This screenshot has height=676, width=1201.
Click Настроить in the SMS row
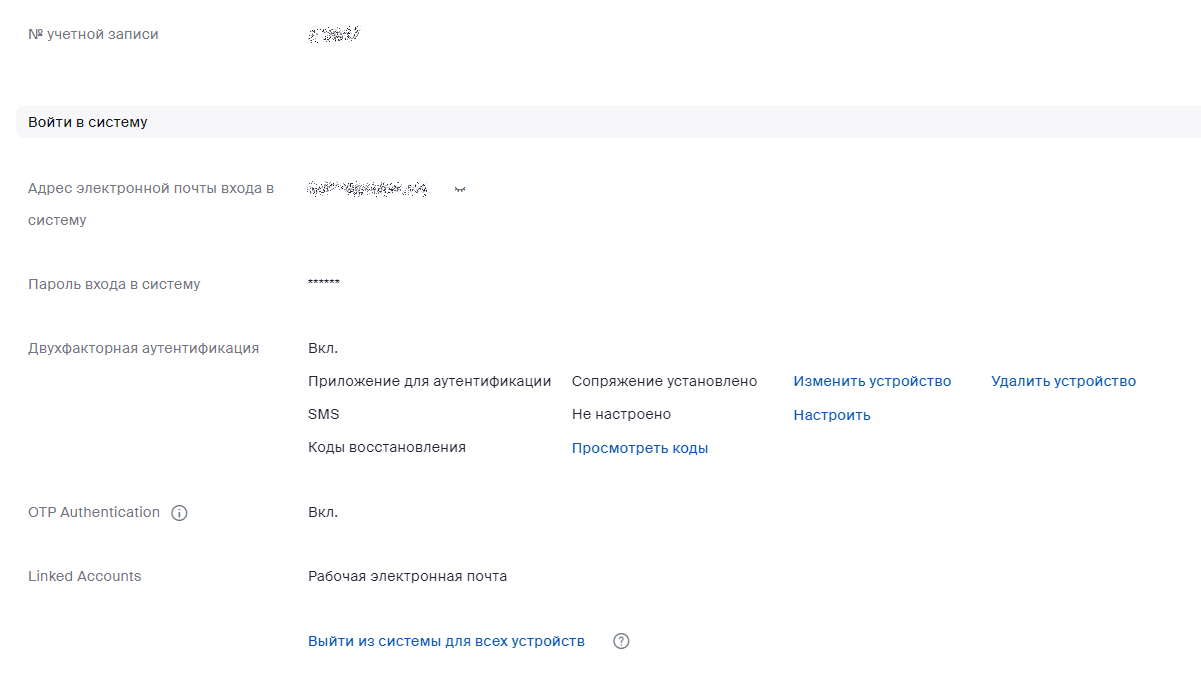[831, 415]
